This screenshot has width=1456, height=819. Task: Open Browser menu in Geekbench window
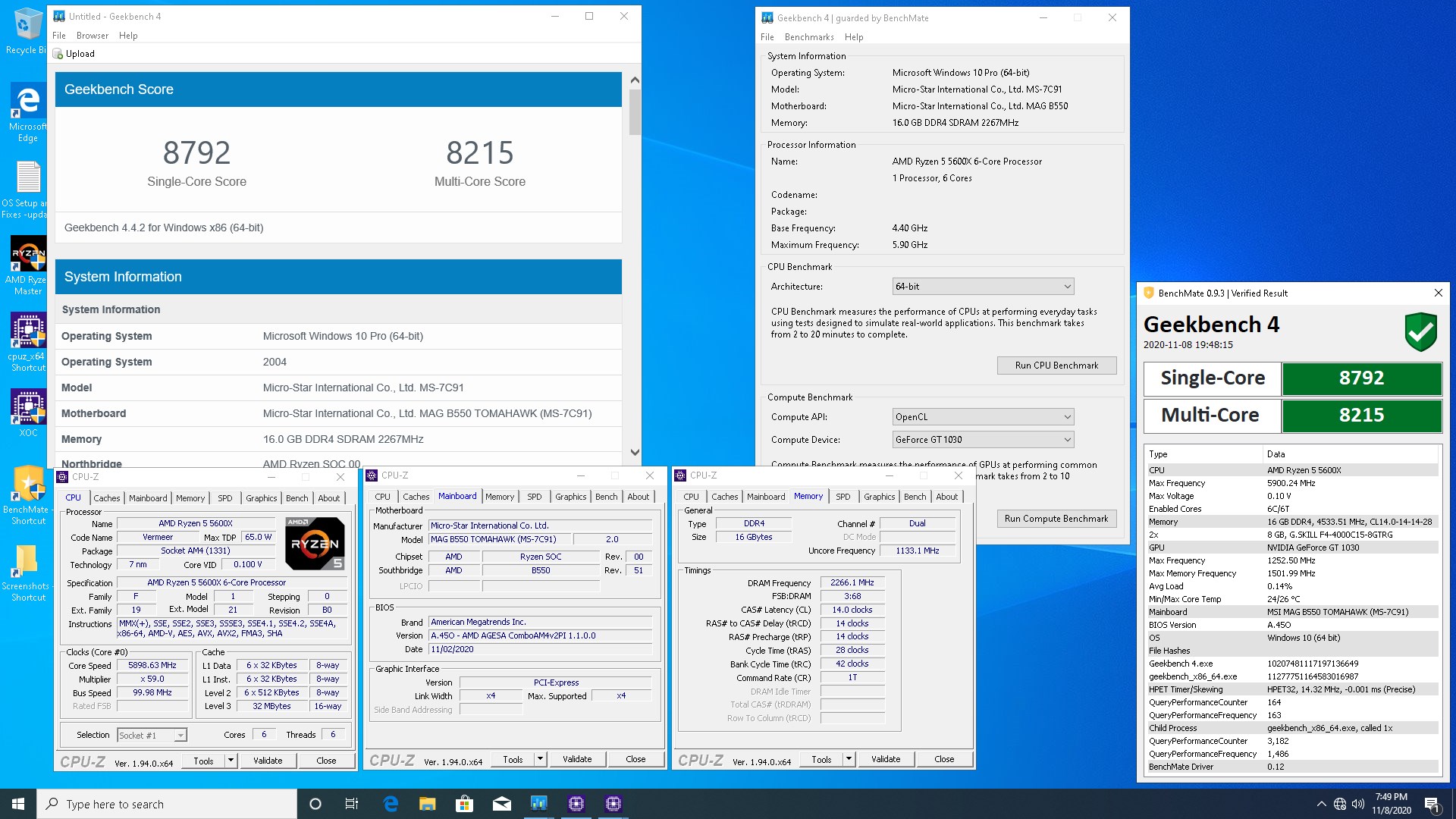click(x=93, y=36)
